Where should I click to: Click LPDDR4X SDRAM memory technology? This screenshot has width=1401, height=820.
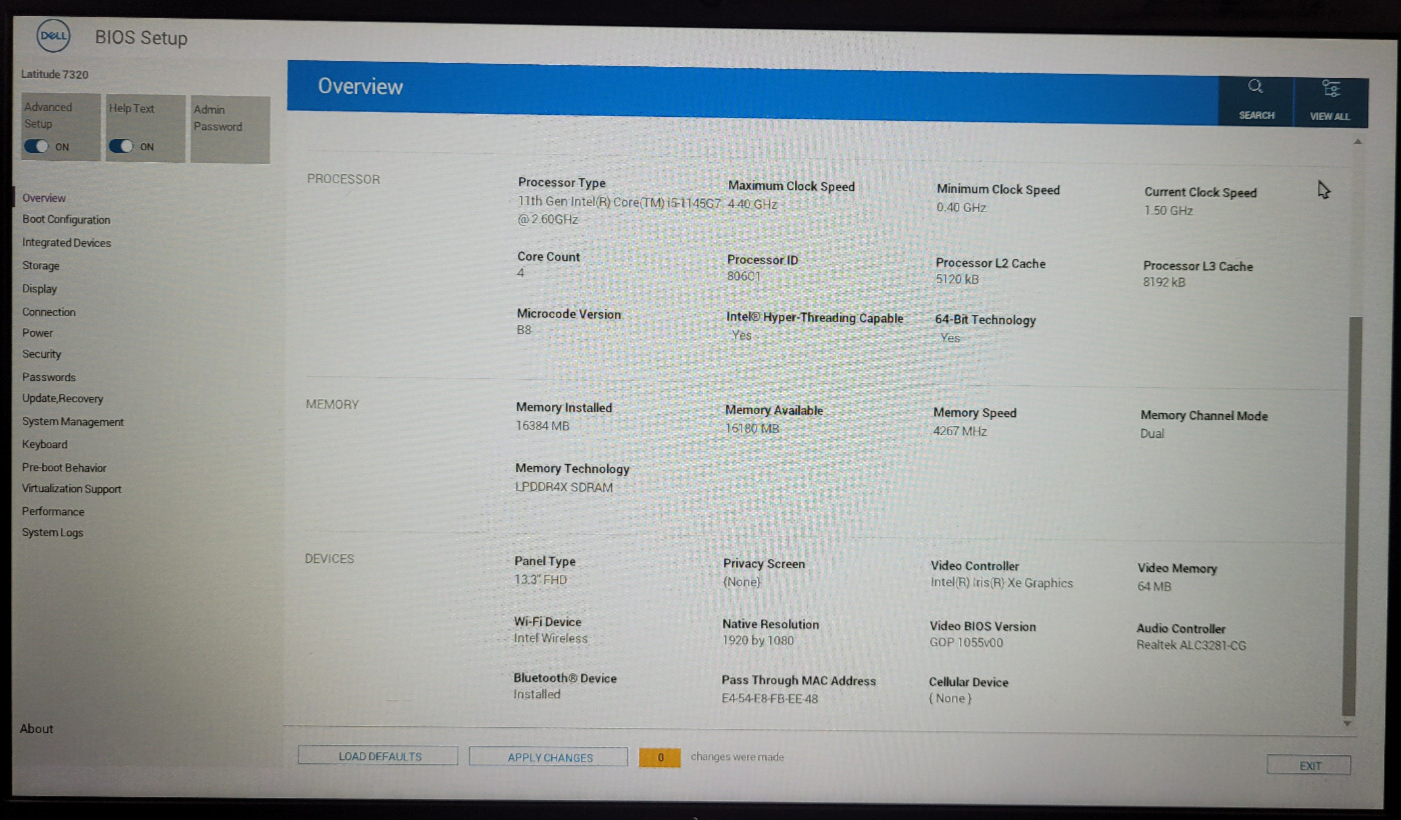click(x=564, y=487)
